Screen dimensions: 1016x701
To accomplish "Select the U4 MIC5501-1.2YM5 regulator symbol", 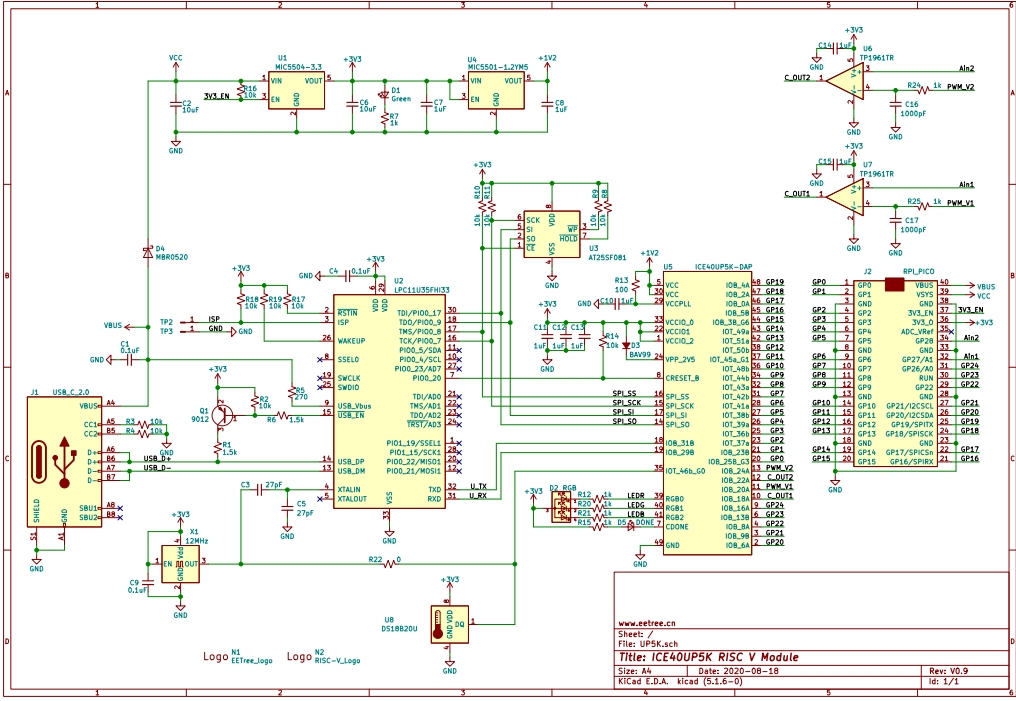I will [496, 90].
